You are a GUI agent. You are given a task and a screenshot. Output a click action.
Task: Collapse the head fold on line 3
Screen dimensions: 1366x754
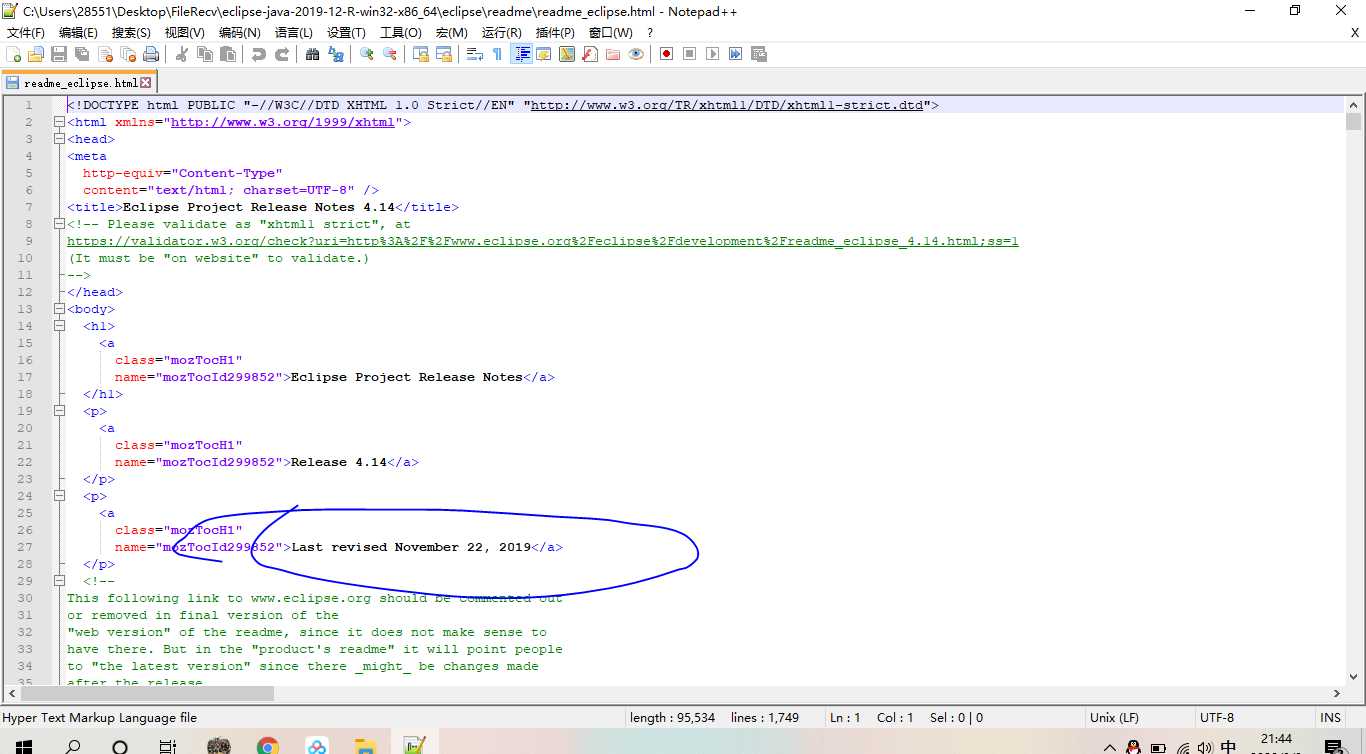59,139
